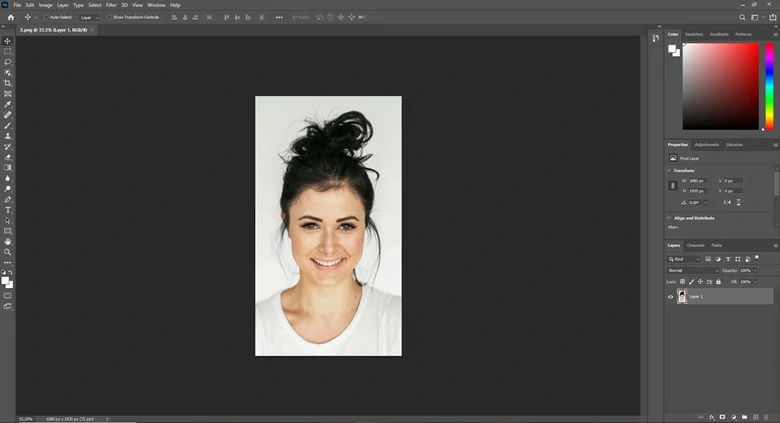780x423 pixels.
Task: Select the Hand tool
Action: [7, 241]
